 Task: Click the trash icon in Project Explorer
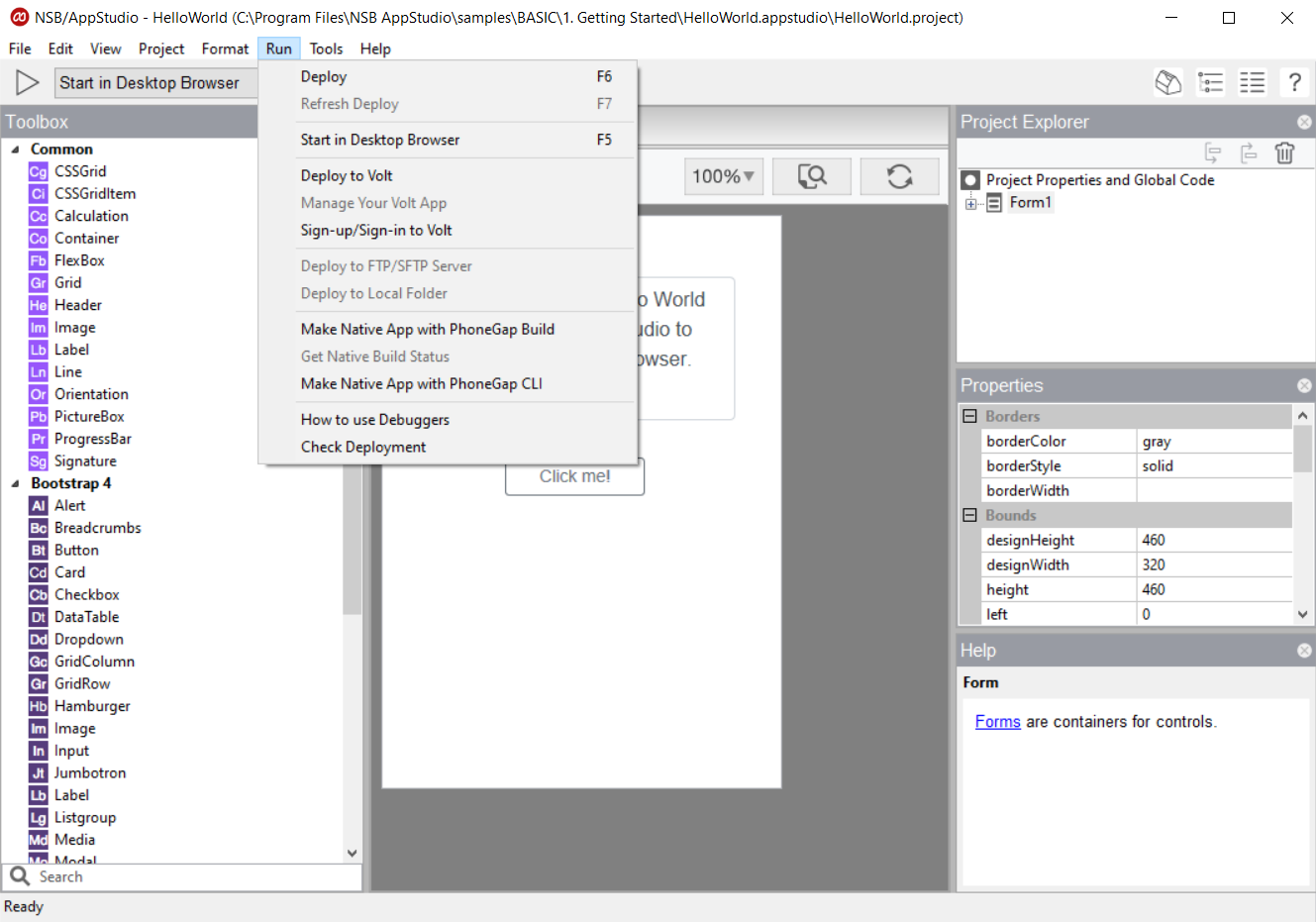1284,153
